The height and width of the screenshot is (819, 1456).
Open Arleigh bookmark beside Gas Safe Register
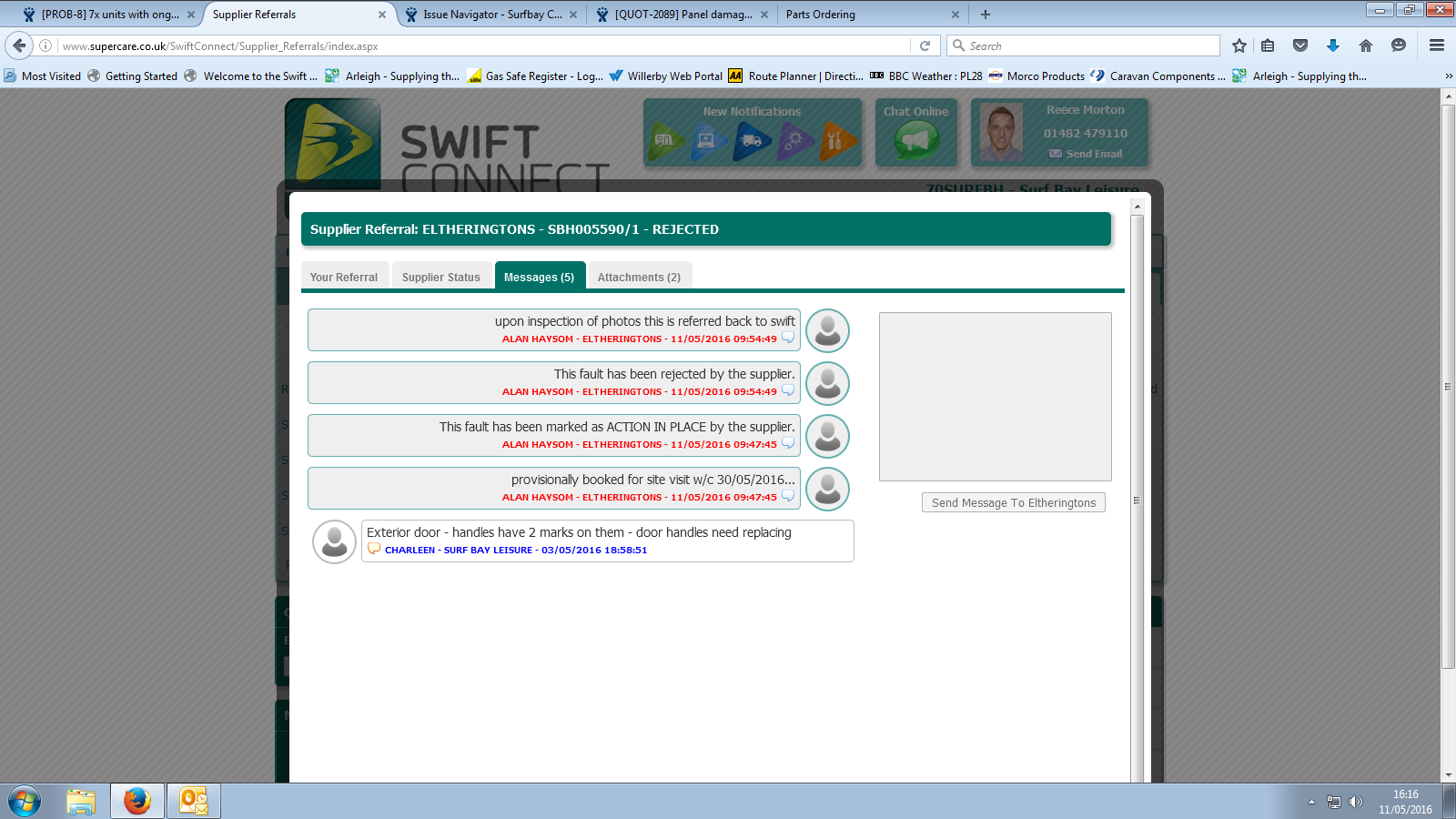point(393,76)
